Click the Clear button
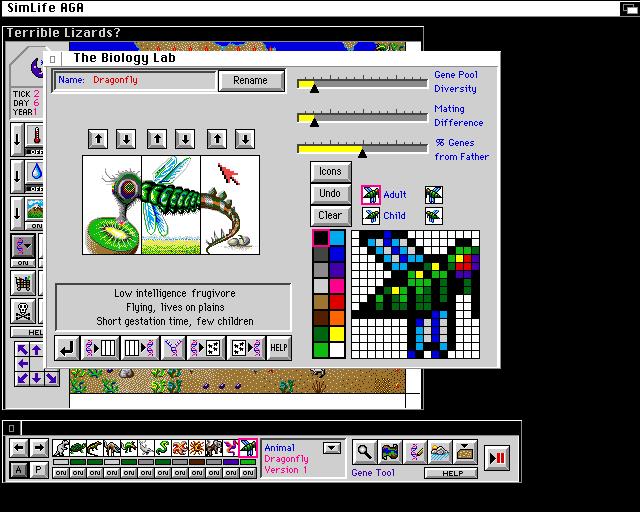 (330, 216)
